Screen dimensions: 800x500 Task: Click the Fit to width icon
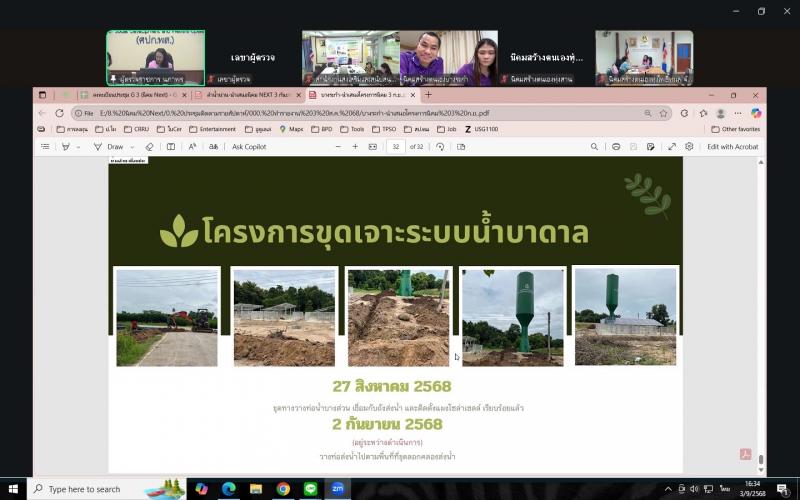coord(373,147)
